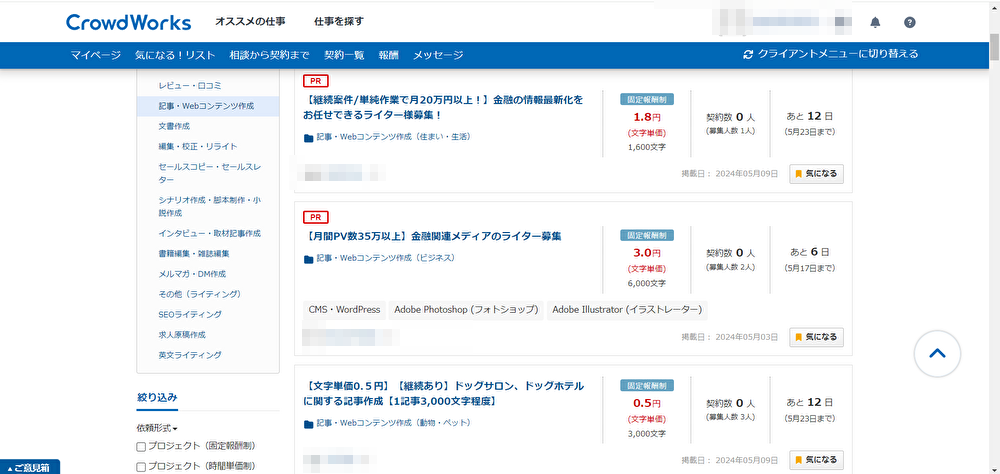Bookmark the 金融関連メディア job with 気になる
Viewport: 1000px width, 474px height.
[816, 337]
